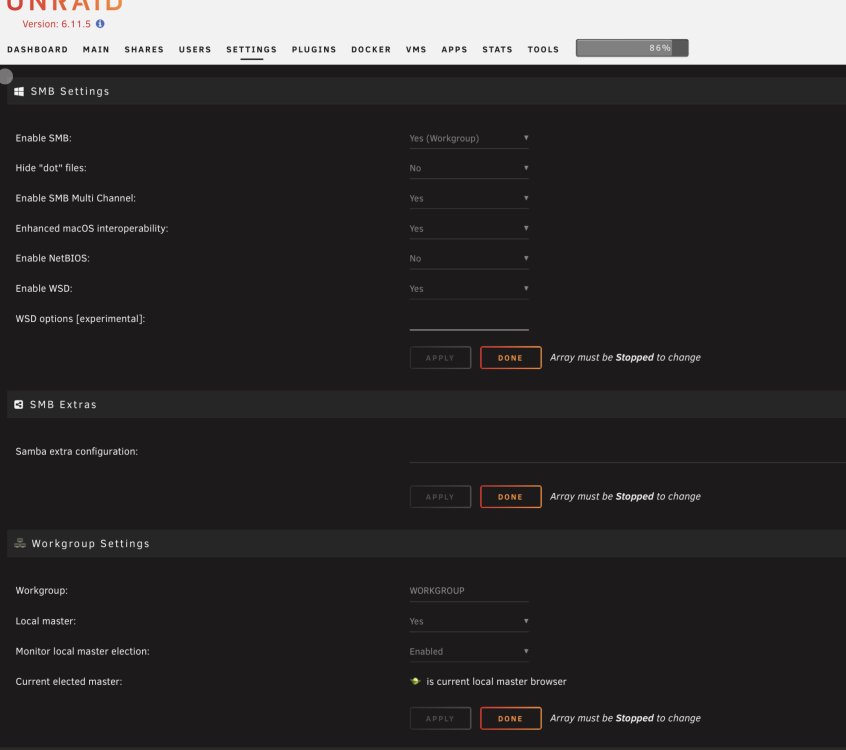Click the SMB Settings section header
Screen dimensions: 846x750
(x=426, y=91)
